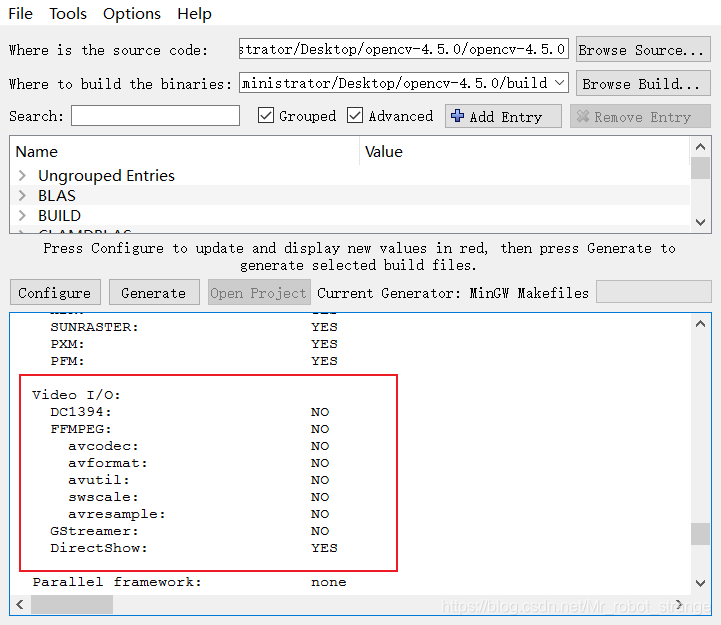Click the Browse Source button

click(643, 49)
